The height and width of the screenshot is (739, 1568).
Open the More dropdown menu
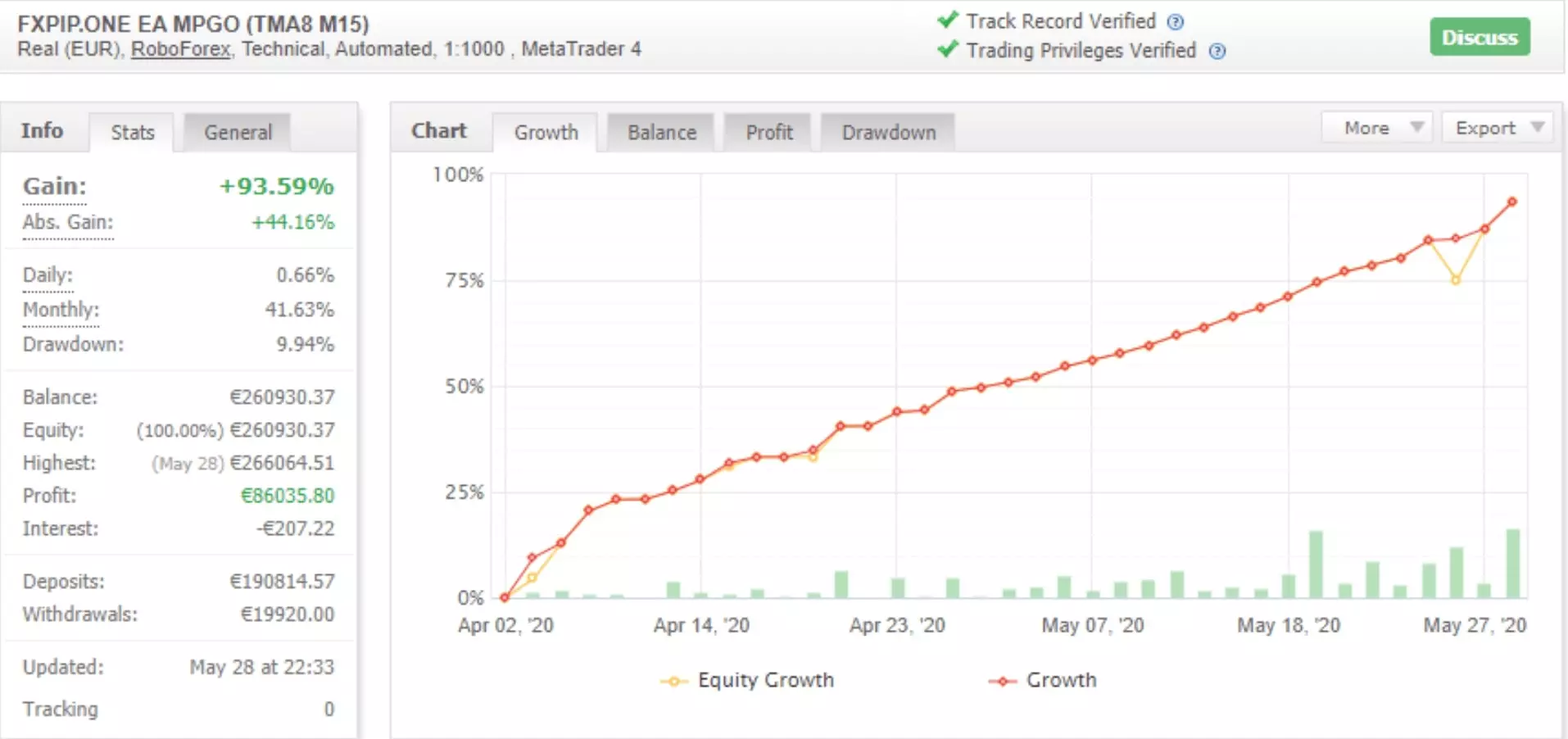tap(1376, 128)
